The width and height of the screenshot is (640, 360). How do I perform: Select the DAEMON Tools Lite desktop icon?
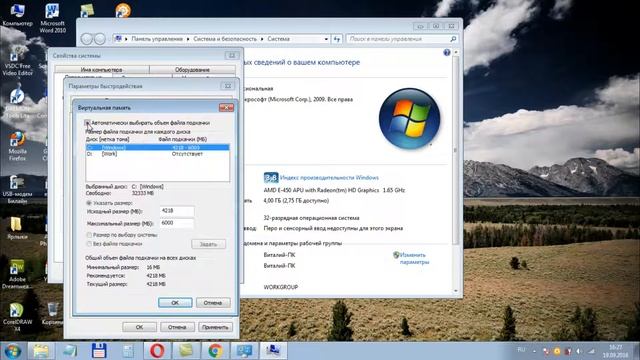[17, 104]
